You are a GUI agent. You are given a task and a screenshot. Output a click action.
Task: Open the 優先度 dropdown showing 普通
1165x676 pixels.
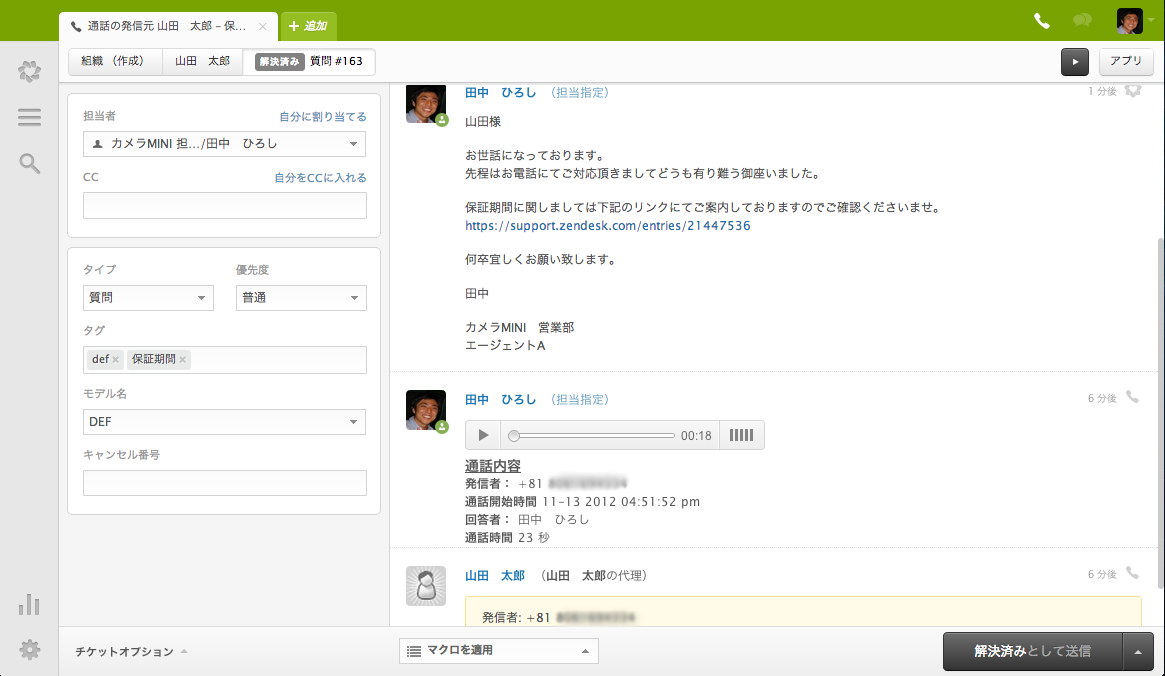pos(301,297)
